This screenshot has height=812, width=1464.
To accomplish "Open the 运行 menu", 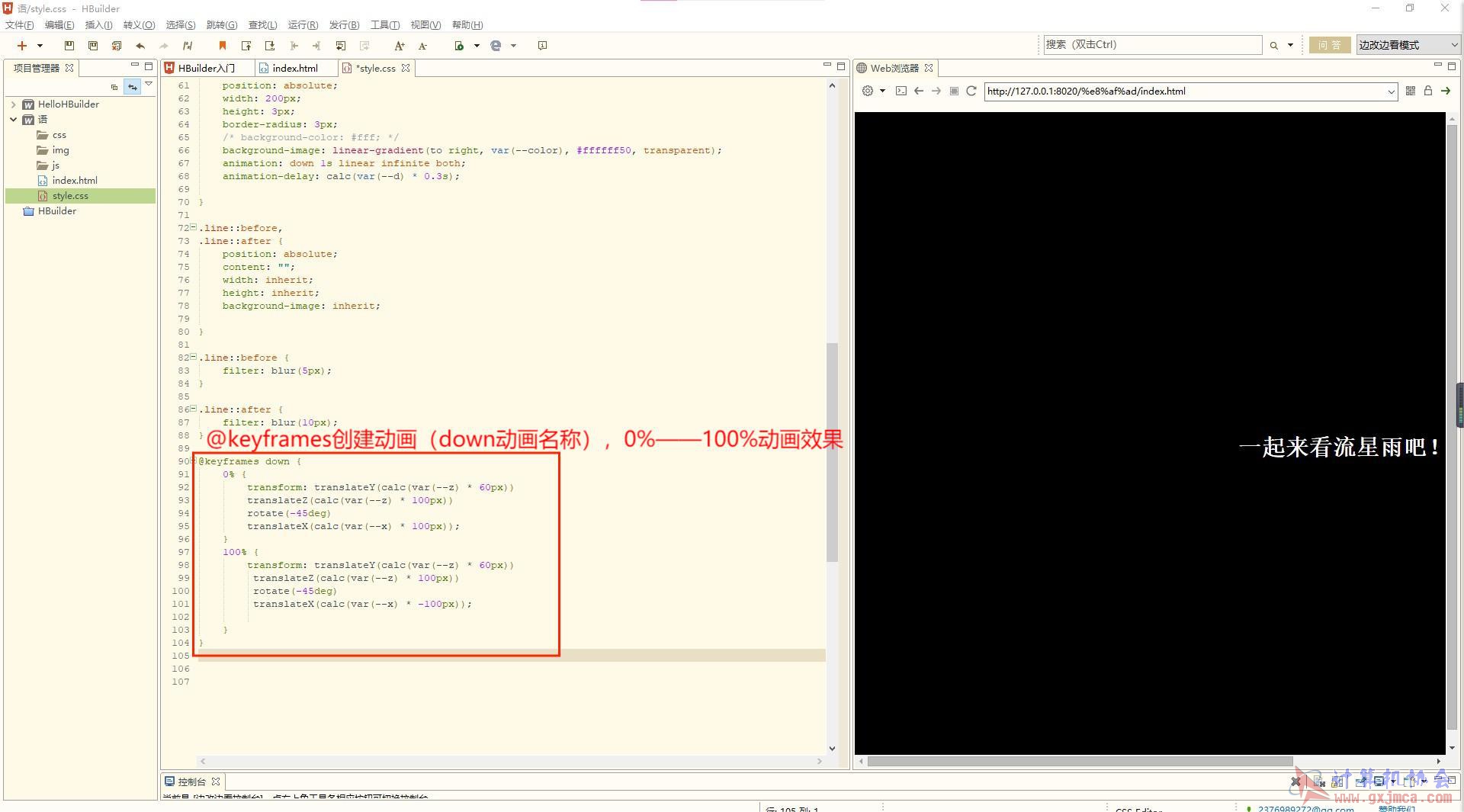I will coord(303,24).
